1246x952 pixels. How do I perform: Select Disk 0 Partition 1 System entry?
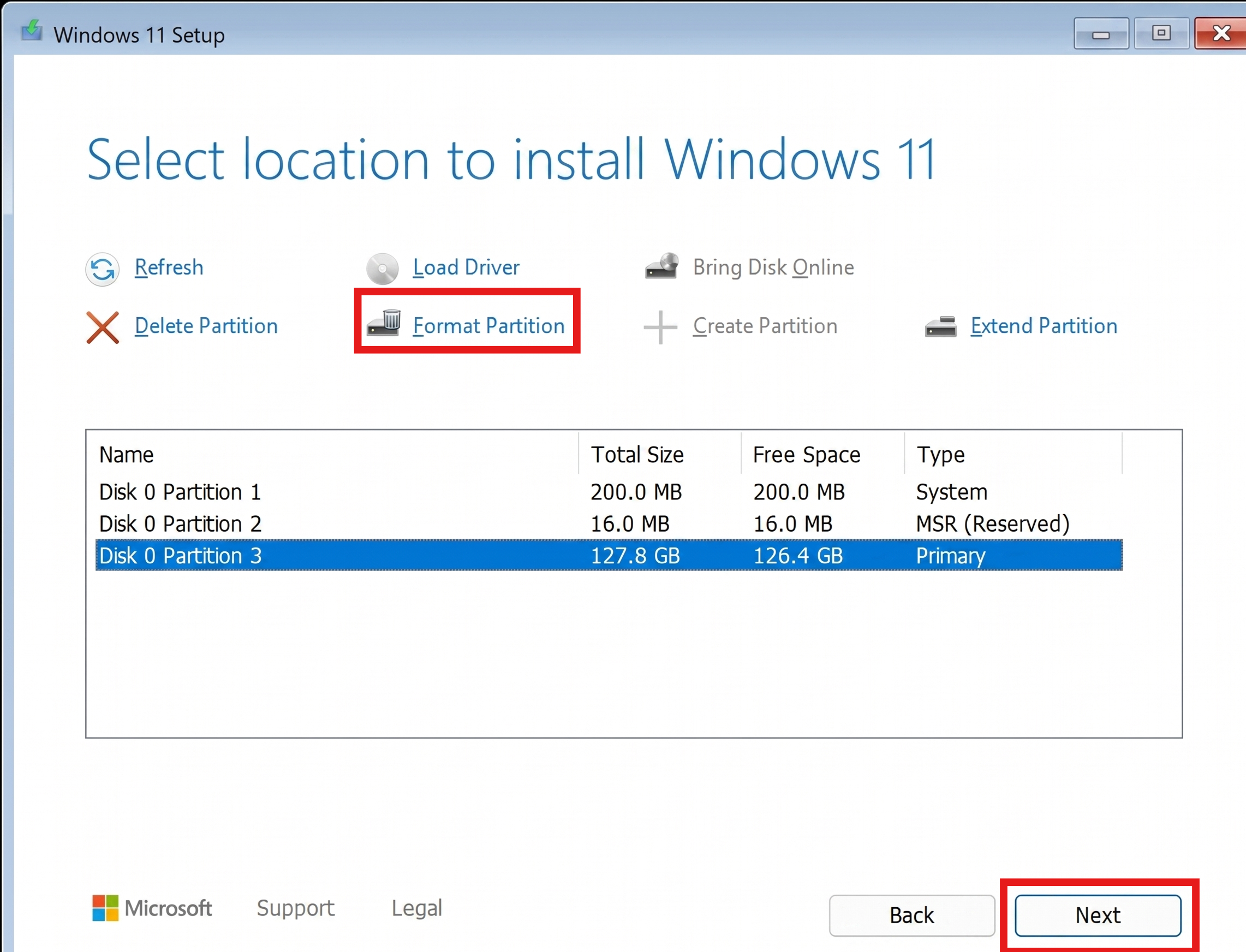click(x=180, y=492)
